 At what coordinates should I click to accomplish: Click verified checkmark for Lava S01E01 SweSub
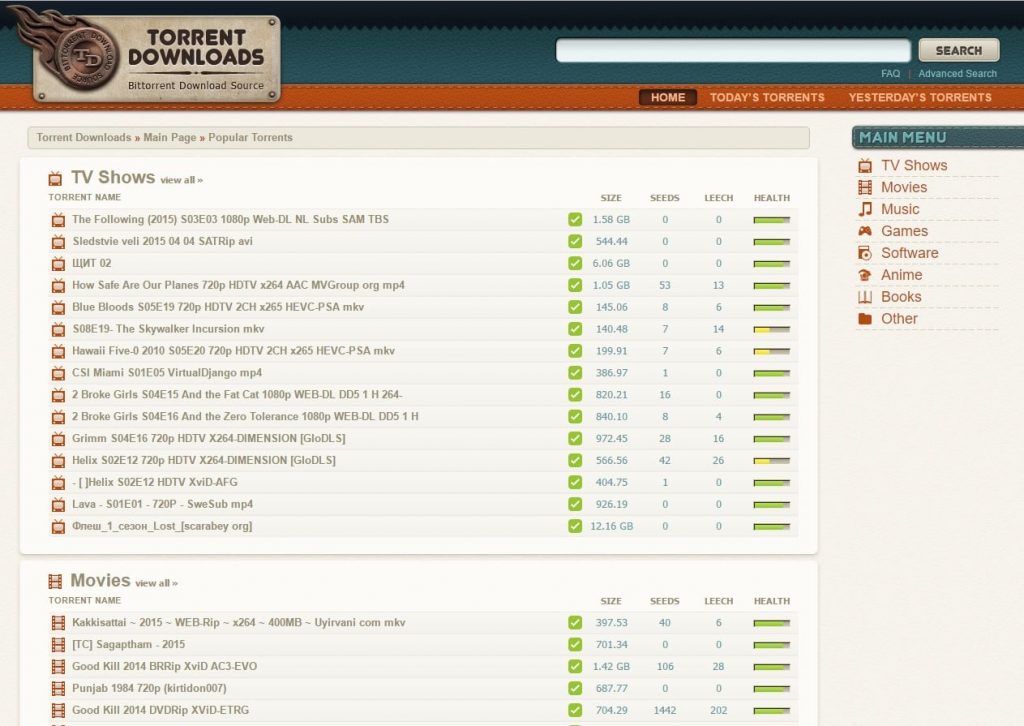[x=575, y=504]
